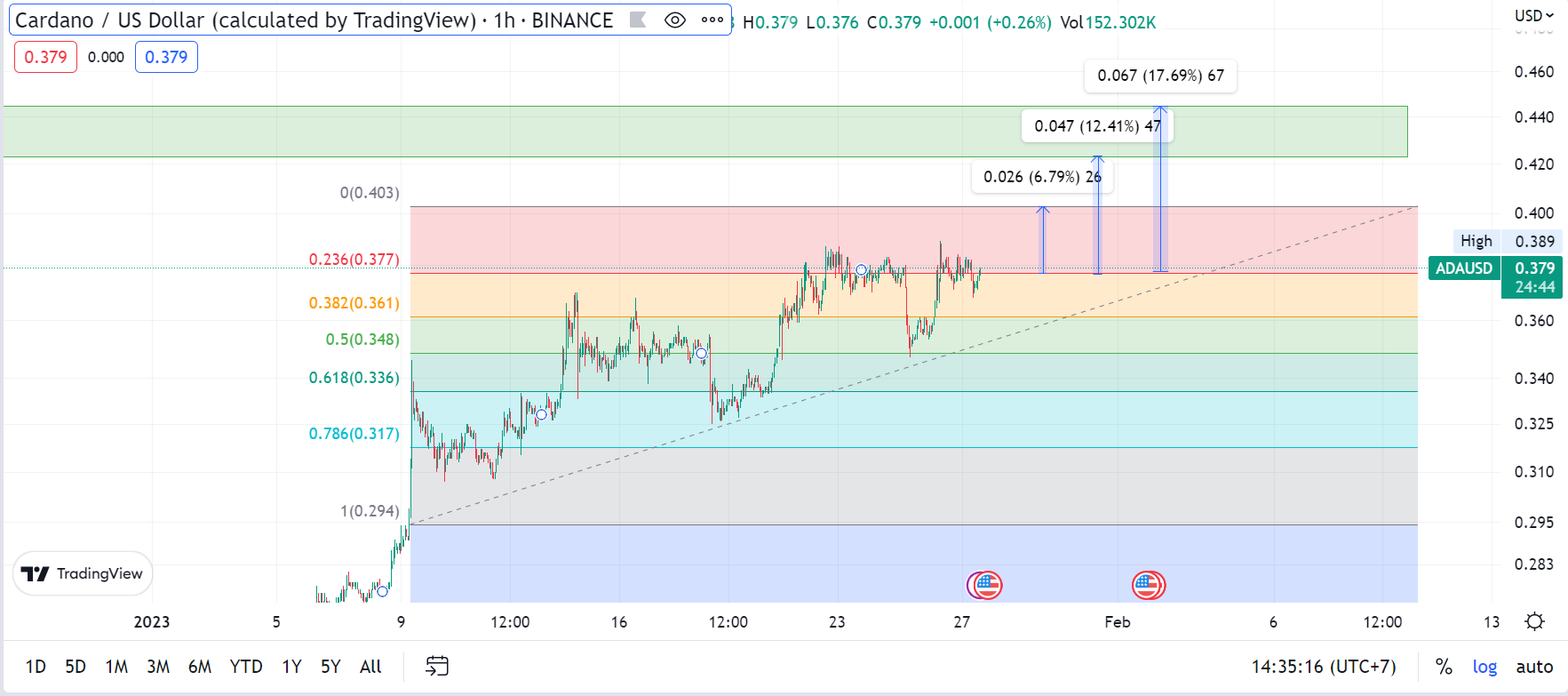Image resolution: width=1568 pixels, height=696 pixels.
Task: Select the 0.5(0.348) Fibonacci level label
Action: tap(362, 340)
